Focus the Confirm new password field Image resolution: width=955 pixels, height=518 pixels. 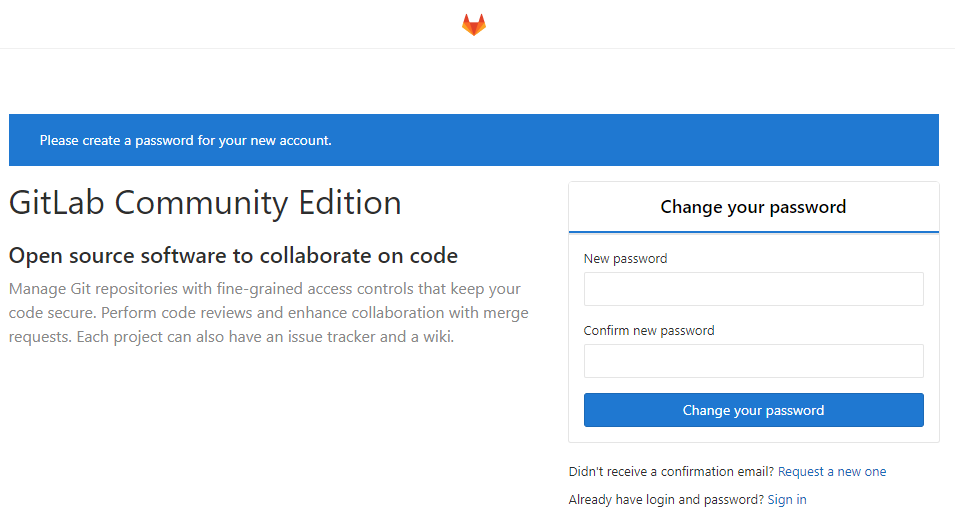pyautogui.click(x=753, y=361)
